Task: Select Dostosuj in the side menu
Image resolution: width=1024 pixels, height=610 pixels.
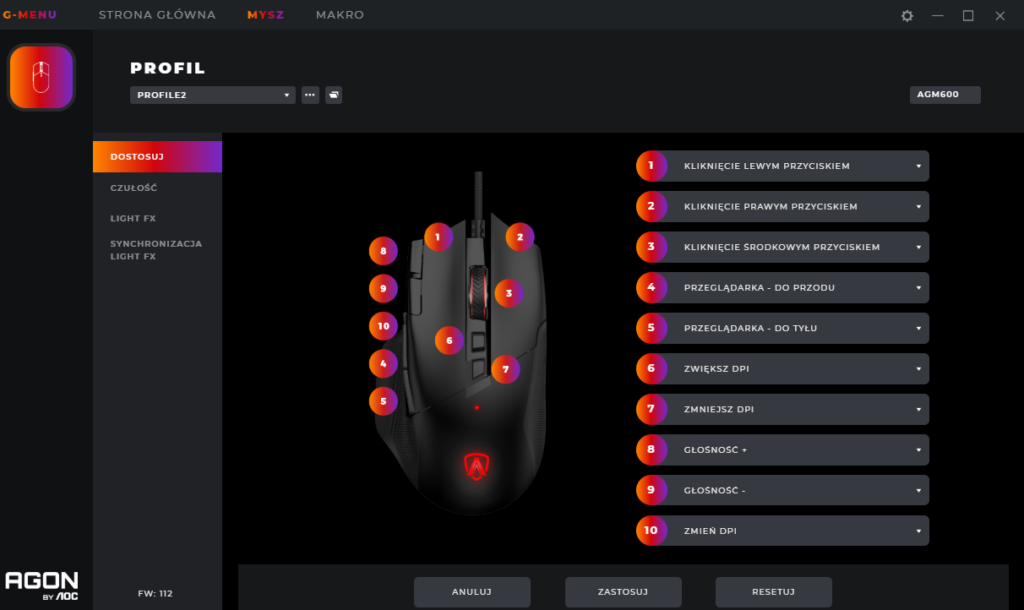Action: point(157,157)
